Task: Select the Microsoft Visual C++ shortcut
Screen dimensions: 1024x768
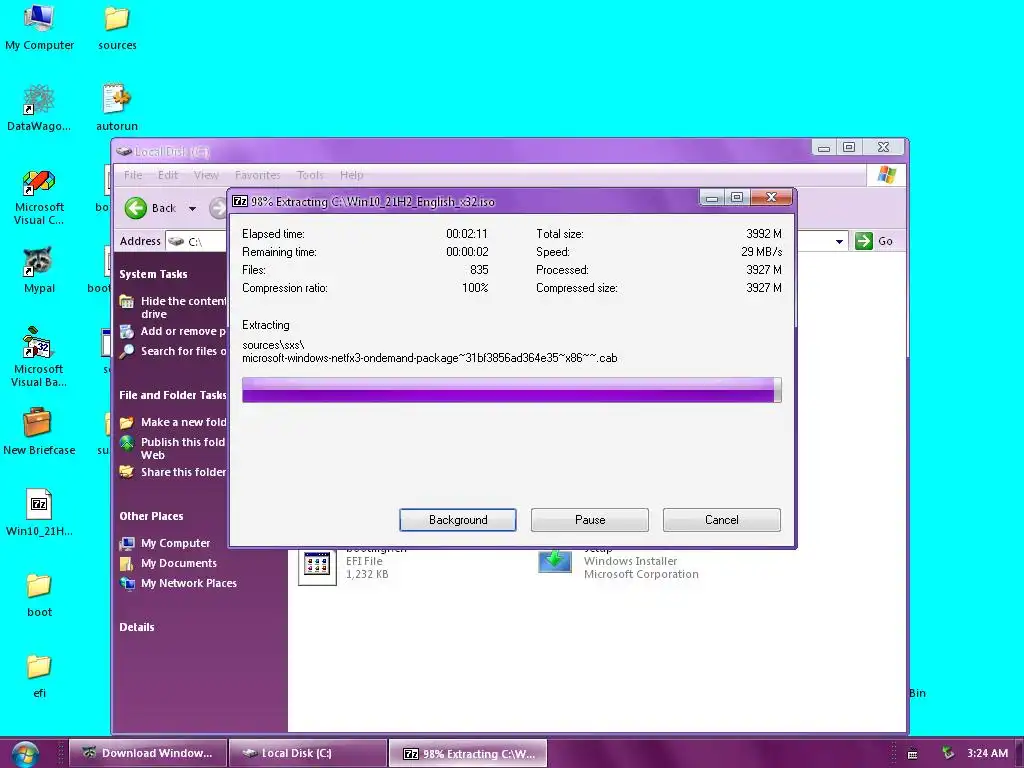Action: pyautogui.click(x=39, y=198)
